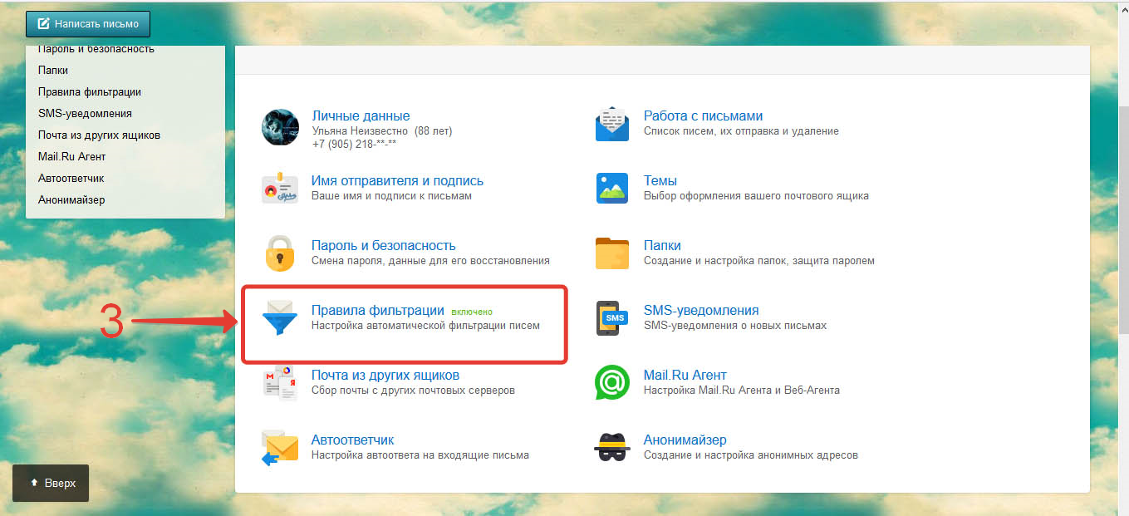Click the open envelope Работа с письмами icon

(612, 124)
